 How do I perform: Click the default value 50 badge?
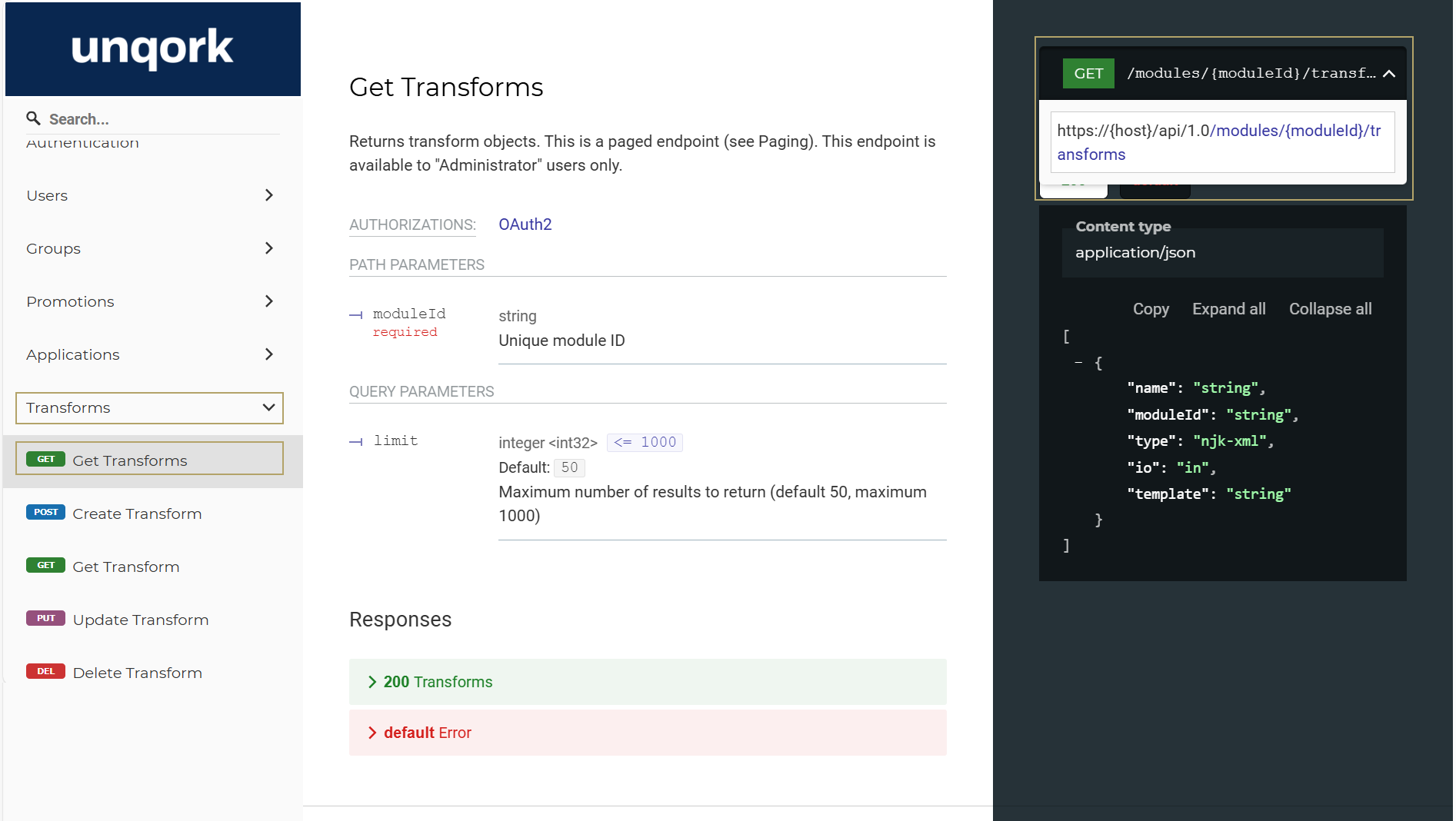(x=569, y=467)
